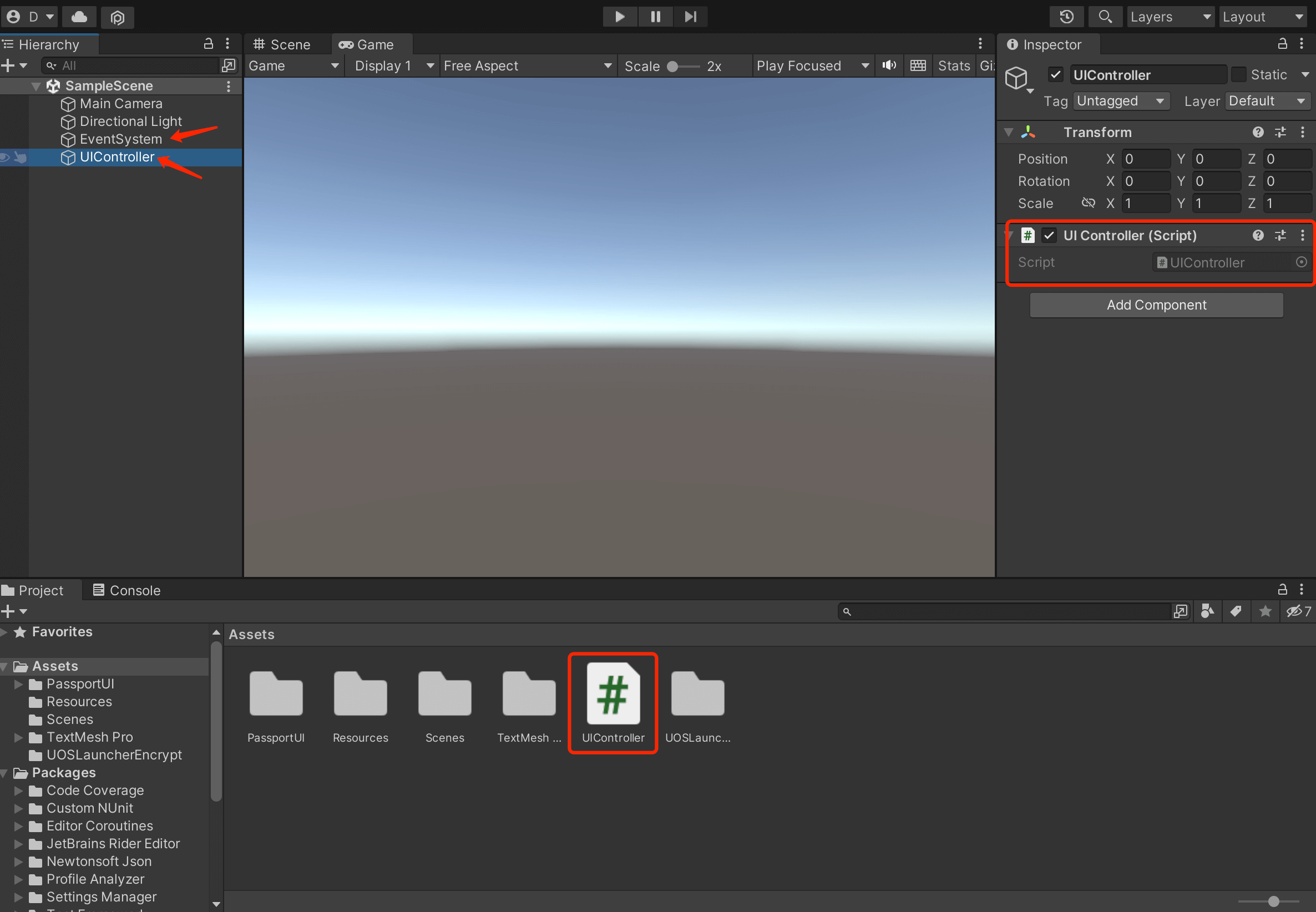Open the Free Aspect dropdown
1316x912 pixels.
click(527, 66)
